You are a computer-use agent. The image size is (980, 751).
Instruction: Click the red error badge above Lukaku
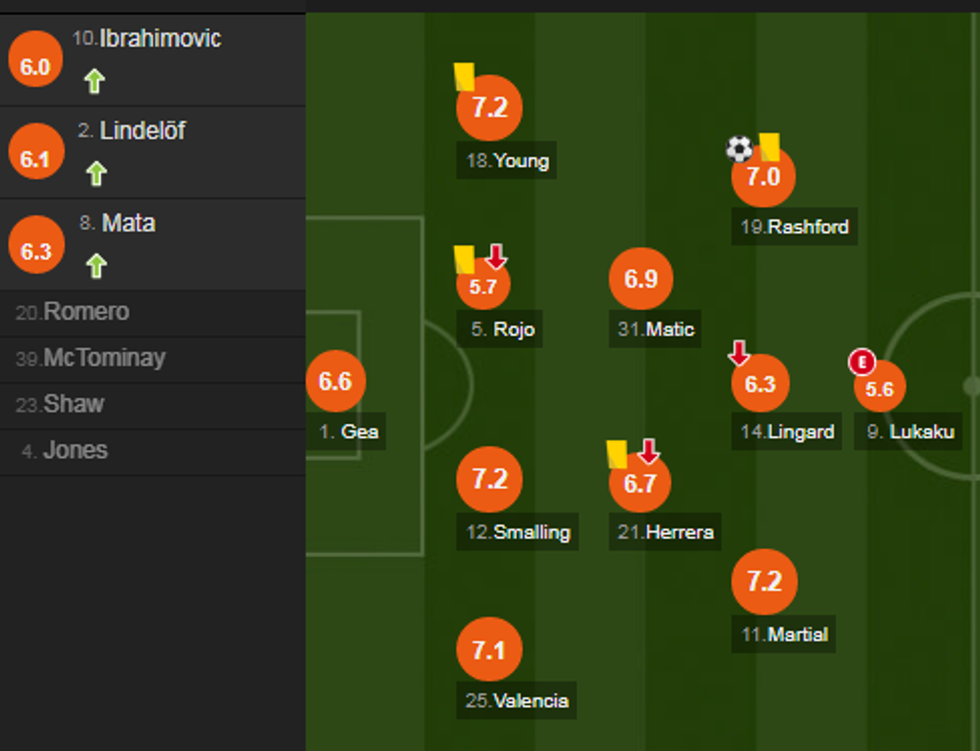(x=862, y=362)
